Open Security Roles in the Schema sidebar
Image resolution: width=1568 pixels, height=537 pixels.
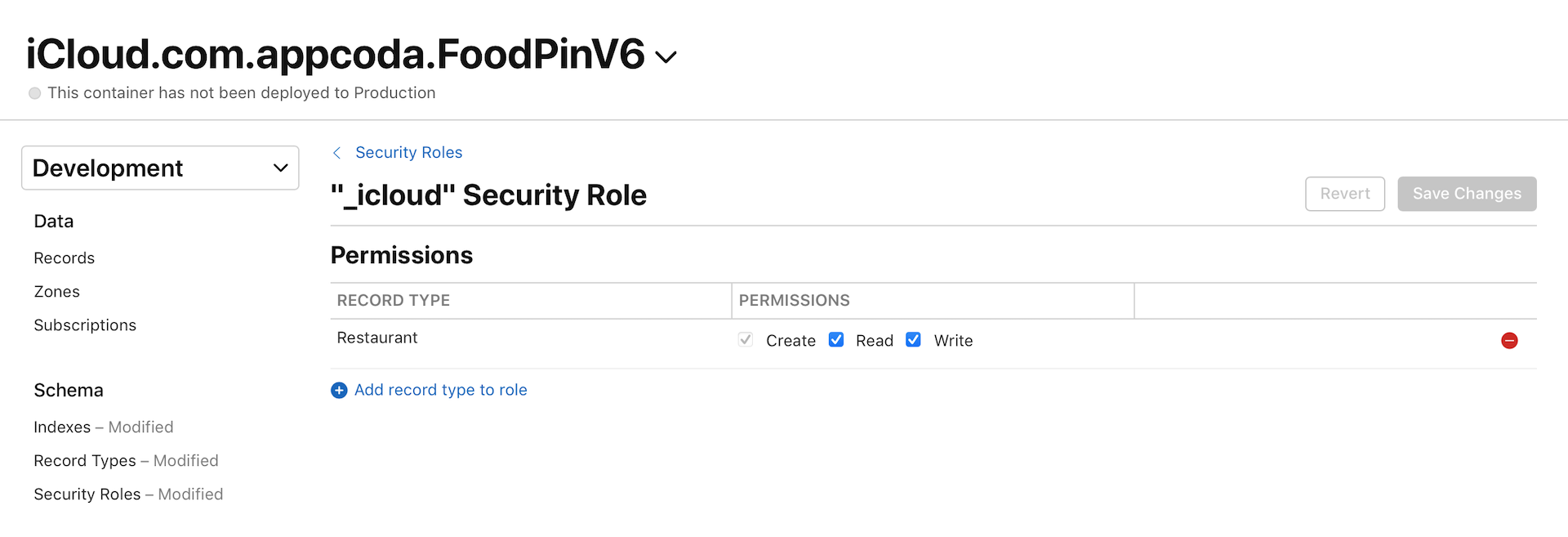(x=87, y=494)
